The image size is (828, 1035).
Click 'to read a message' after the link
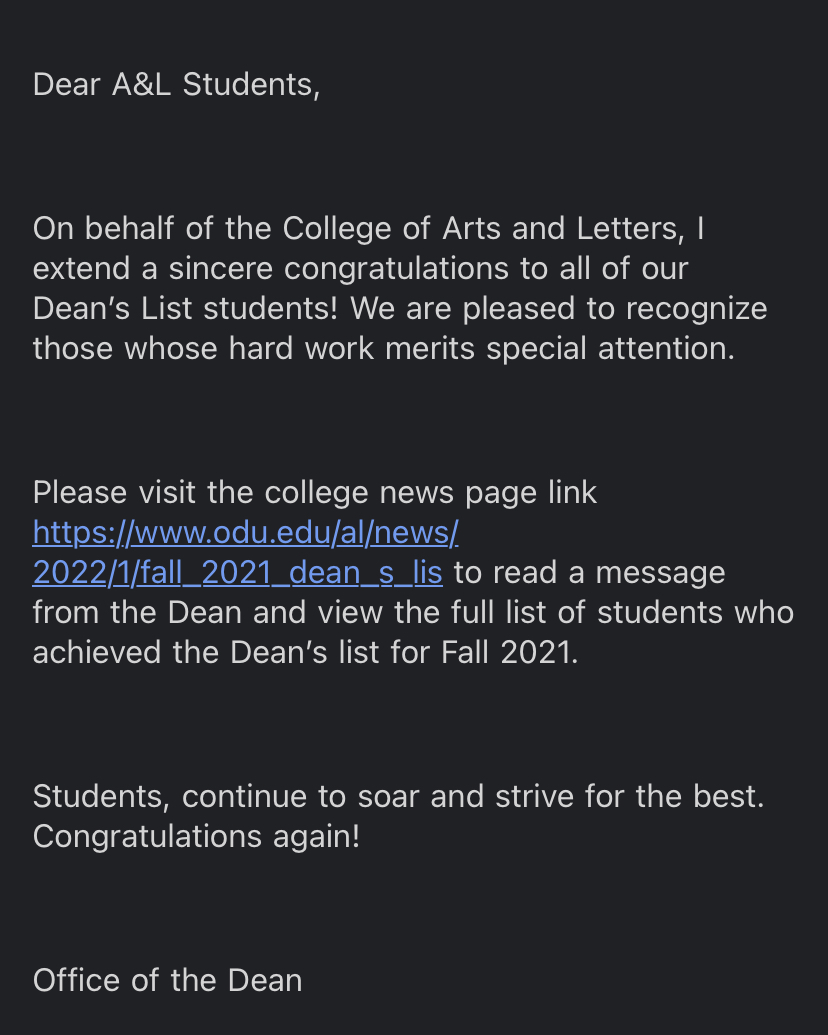590,573
